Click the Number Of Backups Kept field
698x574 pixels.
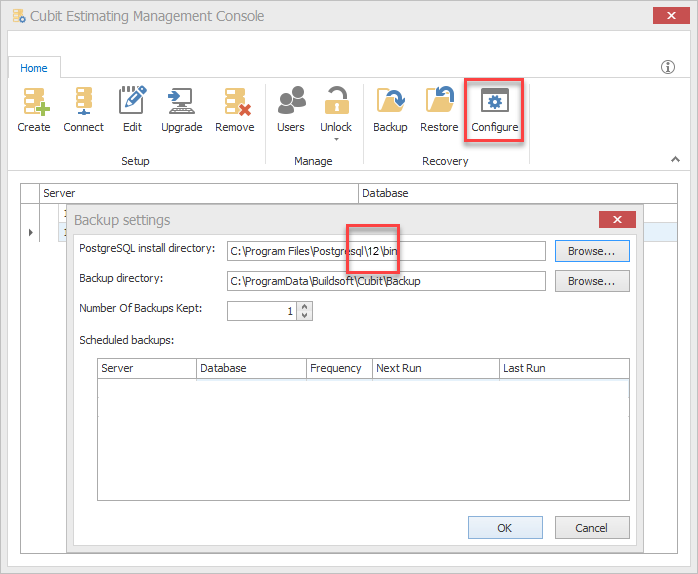coord(262,311)
